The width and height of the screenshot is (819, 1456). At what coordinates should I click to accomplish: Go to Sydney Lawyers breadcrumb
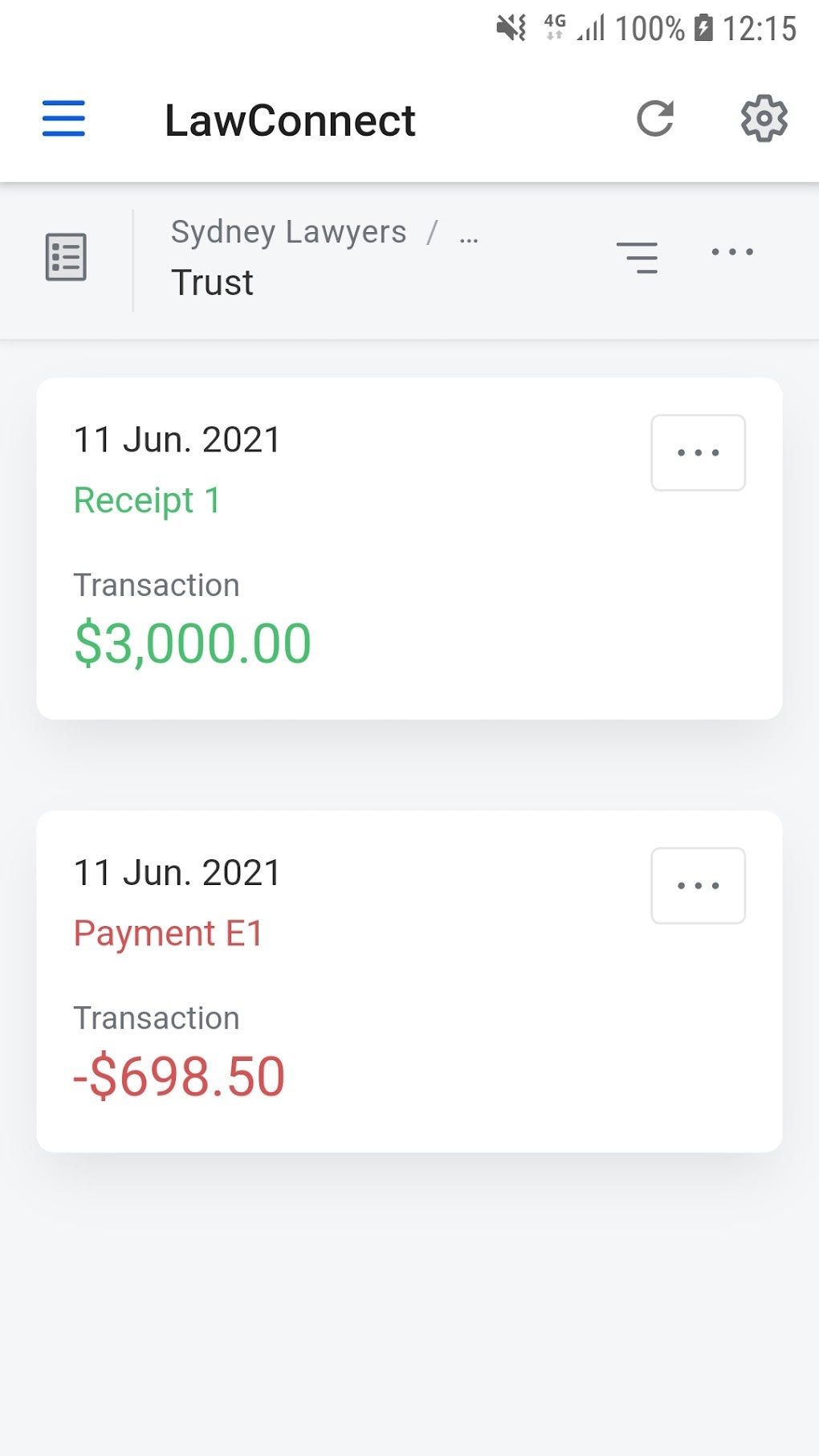[x=288, y=232]
